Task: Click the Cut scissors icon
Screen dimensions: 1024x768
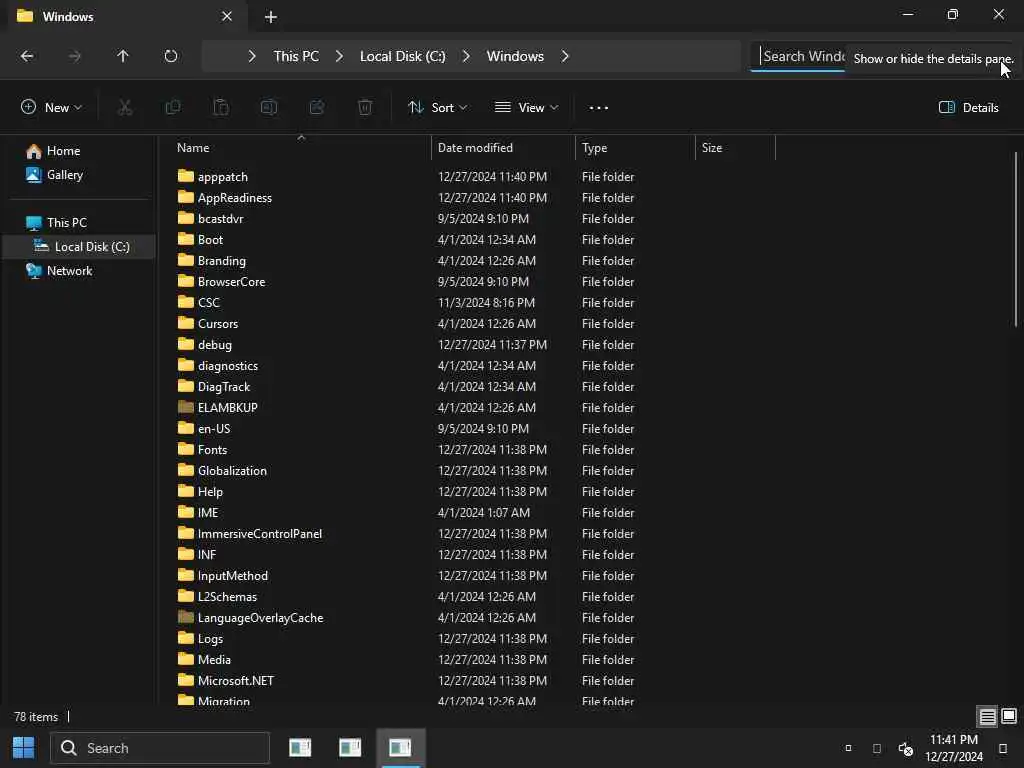Action: pos(125,107)
